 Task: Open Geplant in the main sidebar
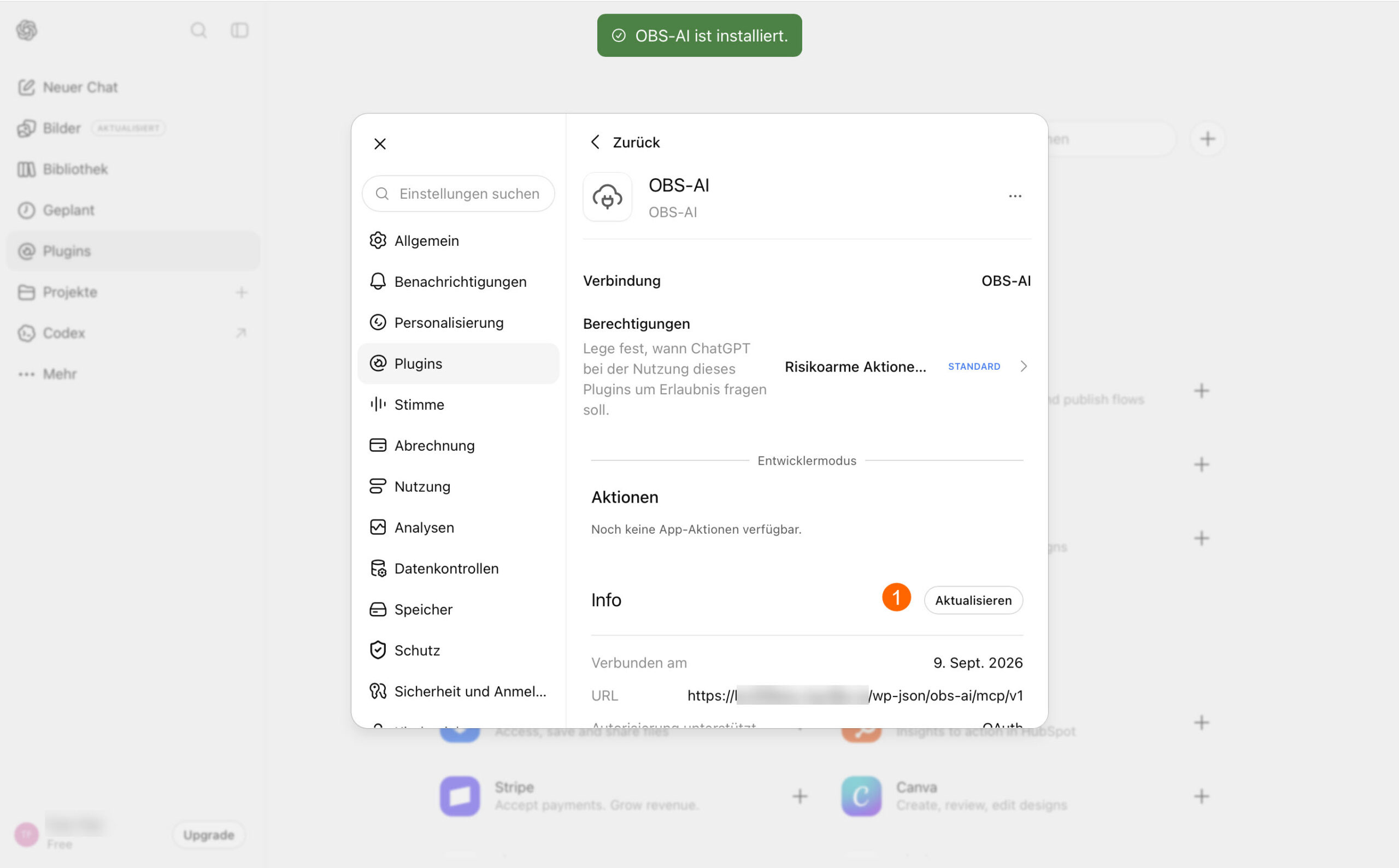tap(132, 210)
